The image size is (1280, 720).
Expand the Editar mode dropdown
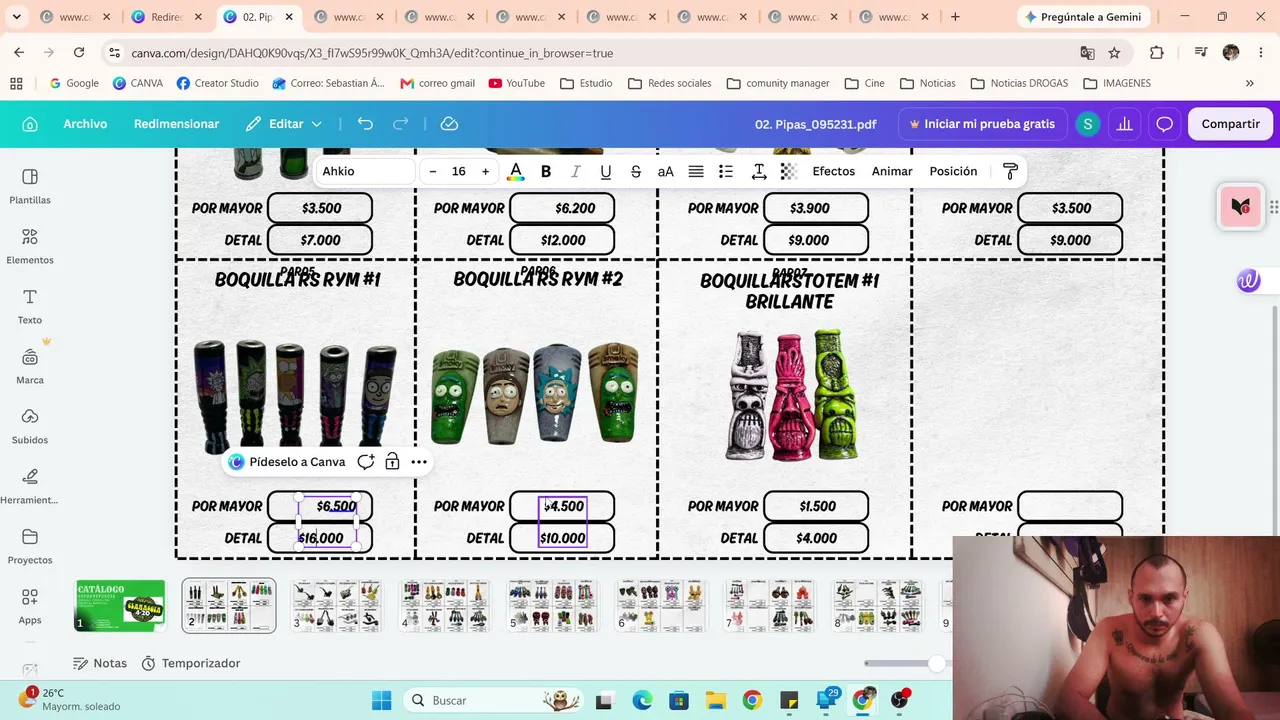[285, 124]
